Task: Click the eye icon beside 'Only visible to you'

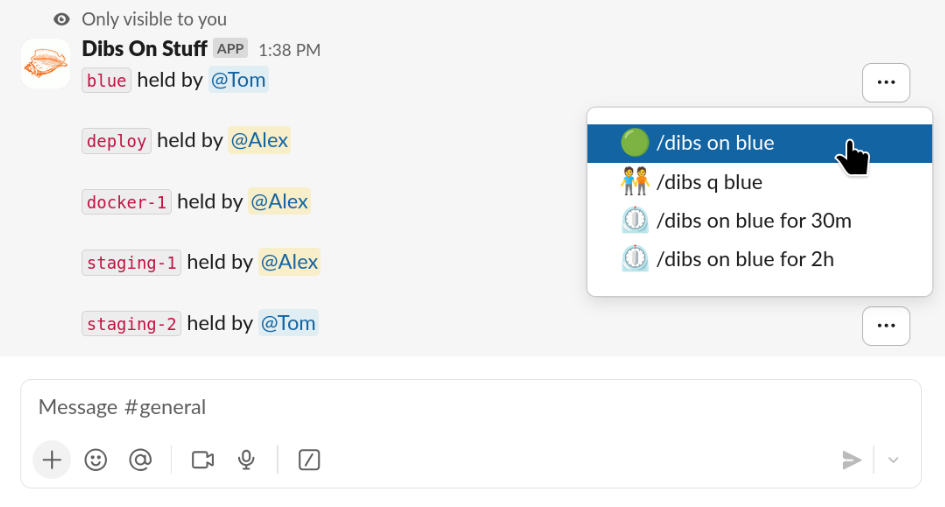Action: tap(61, 19)
